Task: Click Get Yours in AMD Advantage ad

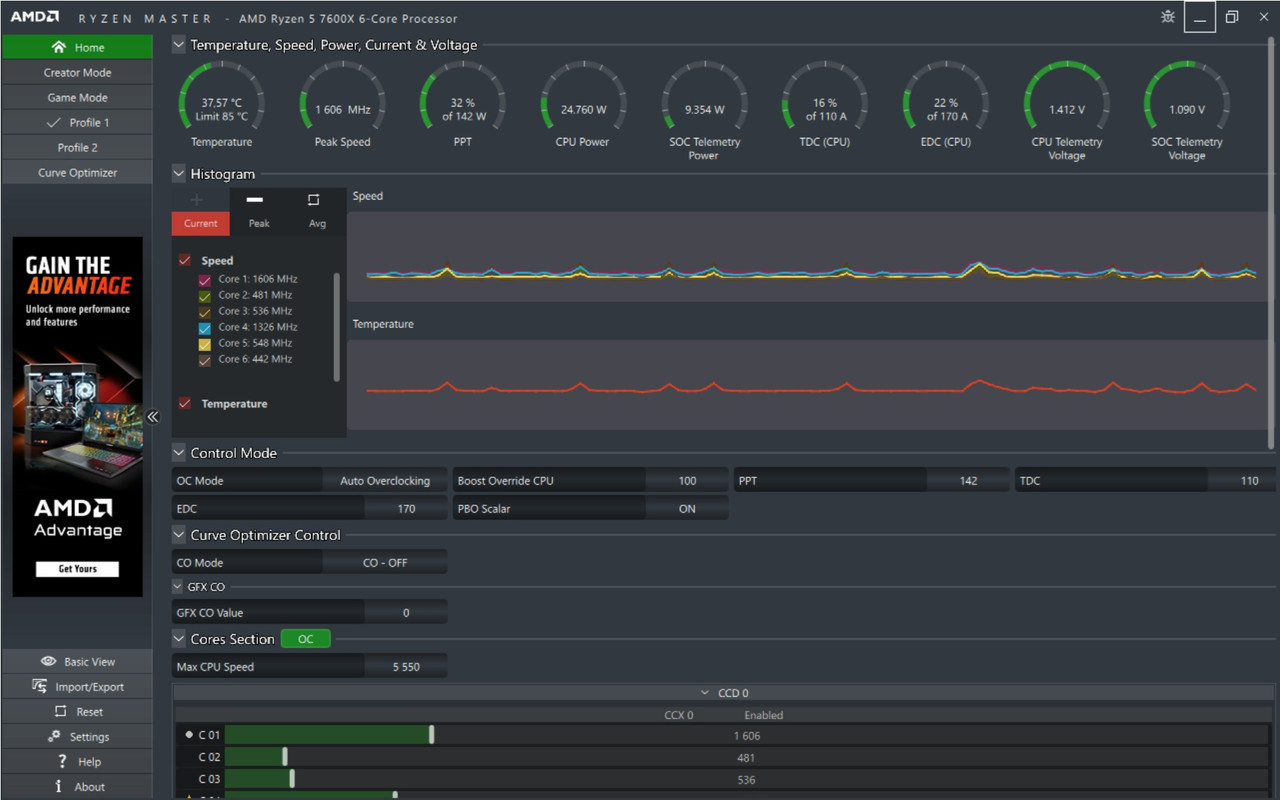Action: click(77, 569)
